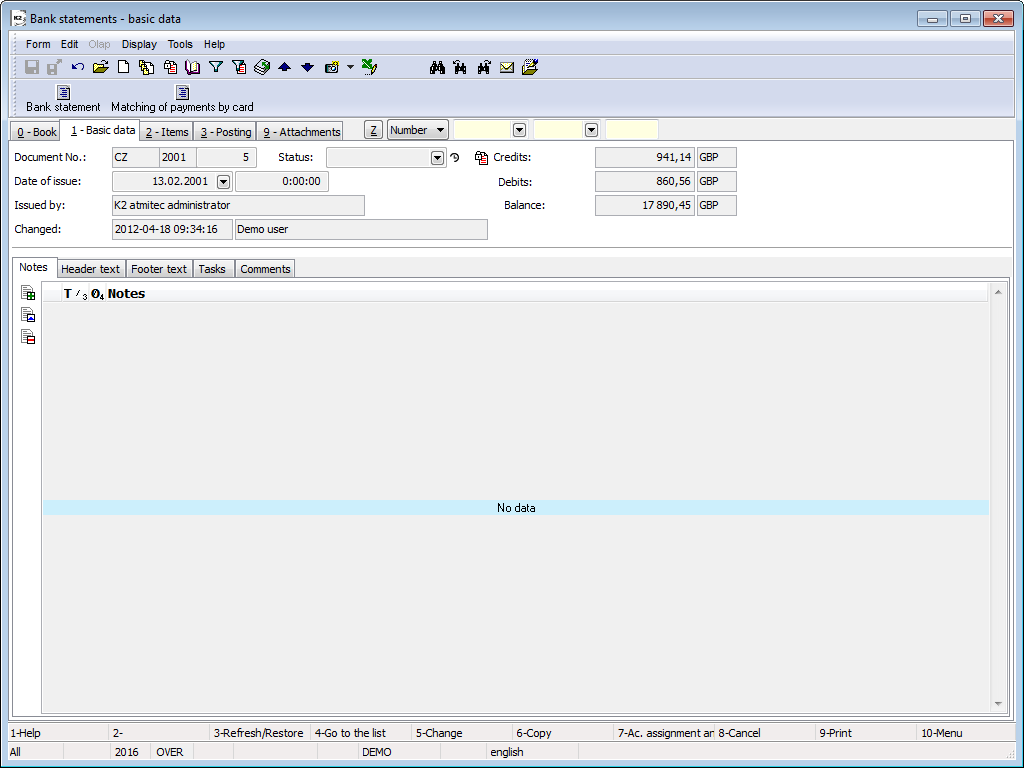The height and width of the screenshot is (768, 1024).
Task: Click the edit note icon in sidebar
Action: (x=28, y=315)
